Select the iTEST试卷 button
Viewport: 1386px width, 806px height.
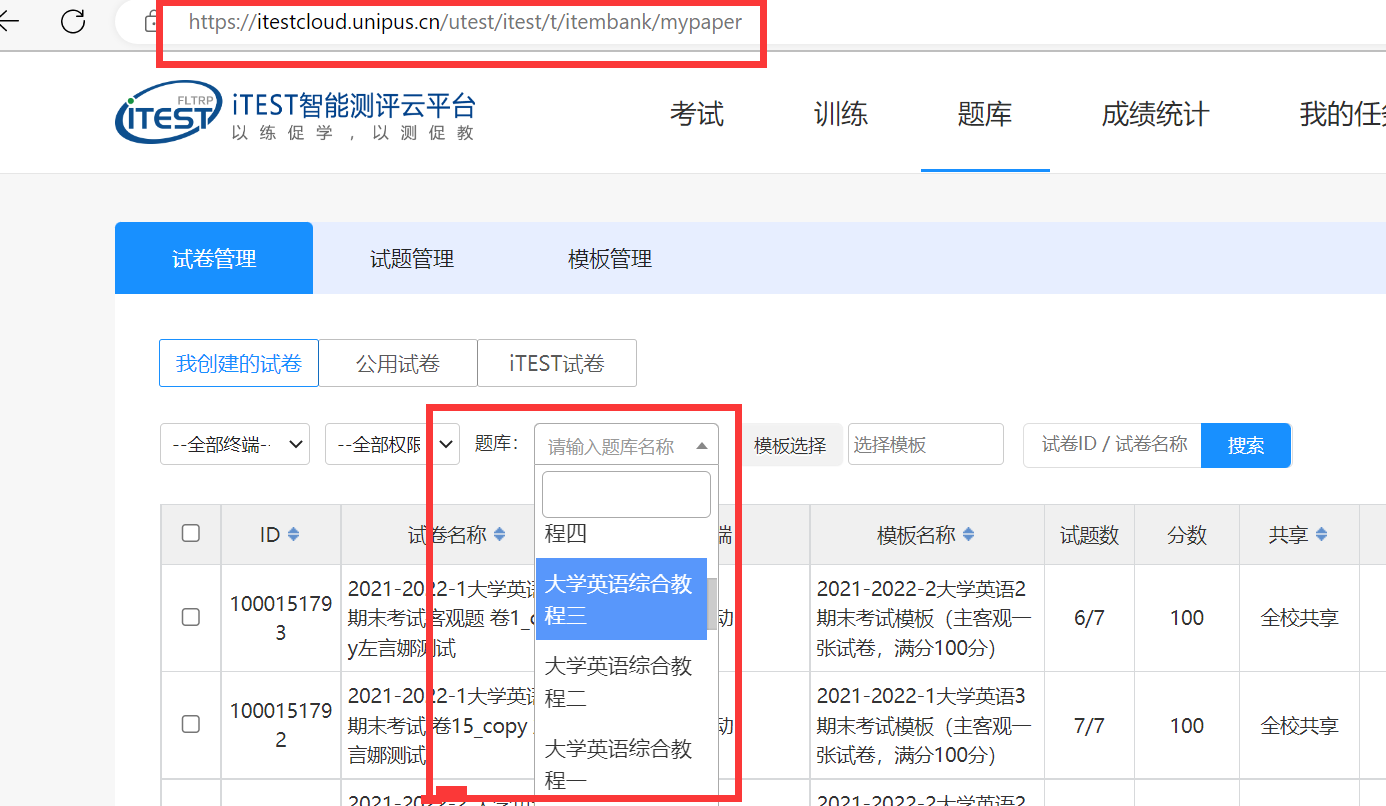pos(557,364)
